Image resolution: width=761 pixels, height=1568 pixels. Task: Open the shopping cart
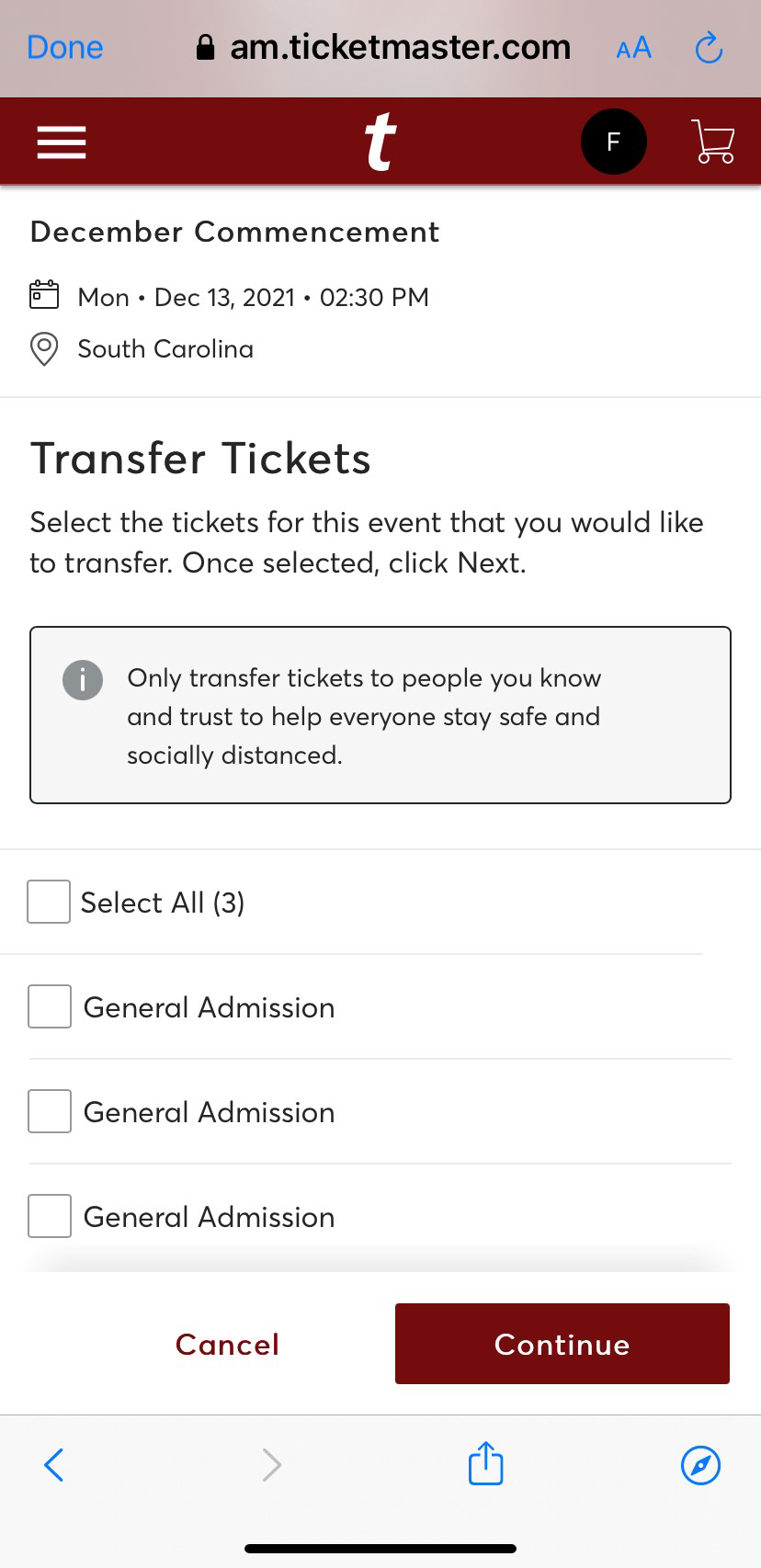pyautogui.click(x=714, y=142)
